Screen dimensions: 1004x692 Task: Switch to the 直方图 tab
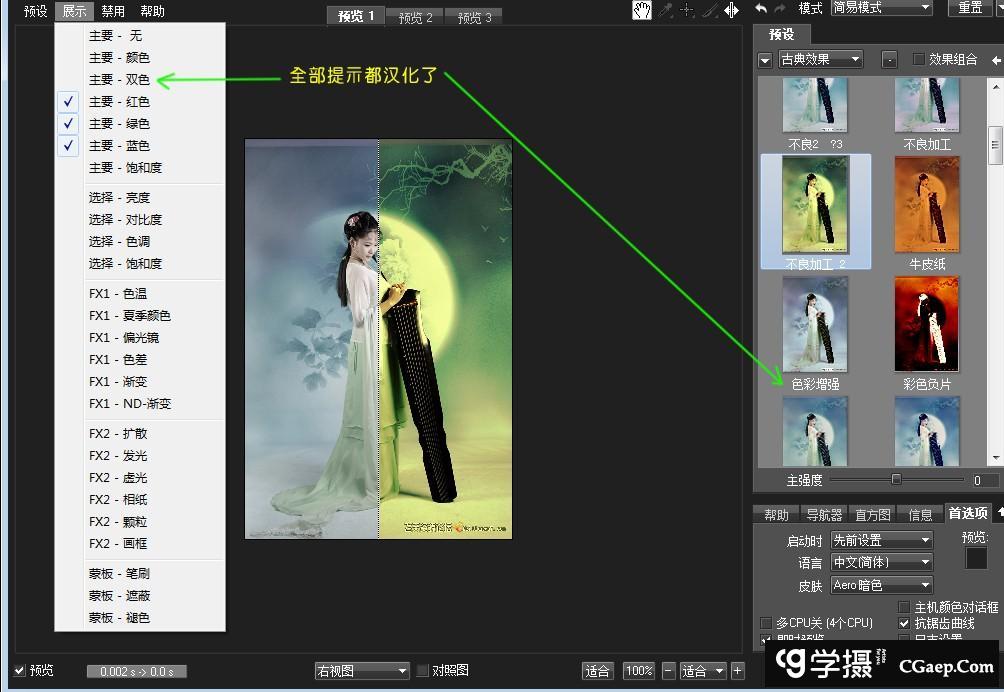point(872,515)
